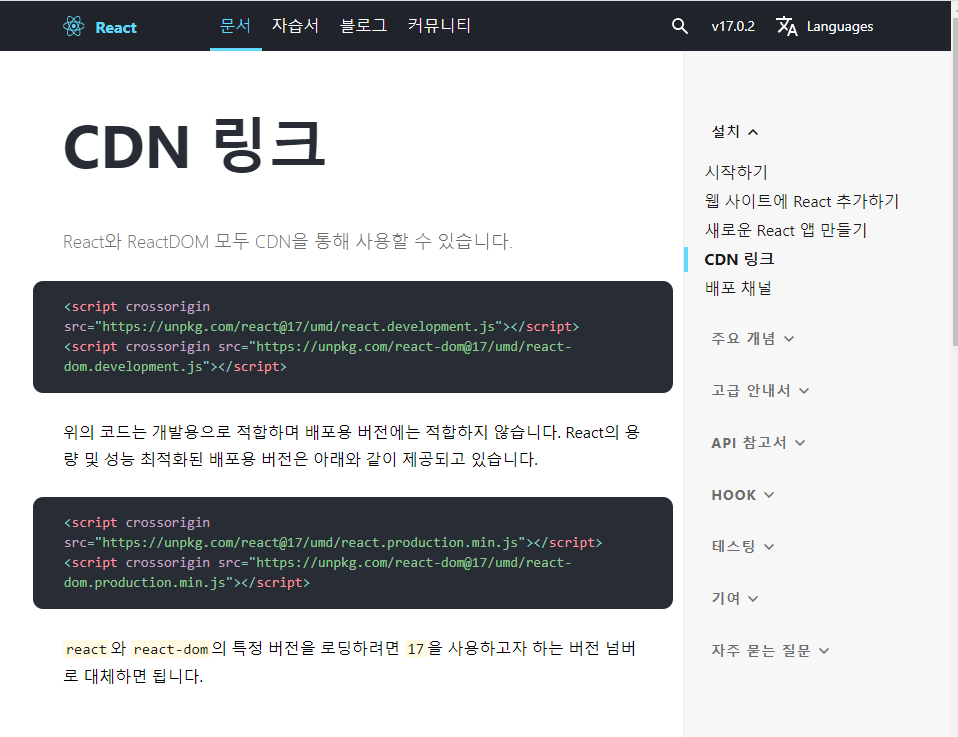Expand the 기여 section
The height and width of the screenshot is (737, 958).
point(734,598)
